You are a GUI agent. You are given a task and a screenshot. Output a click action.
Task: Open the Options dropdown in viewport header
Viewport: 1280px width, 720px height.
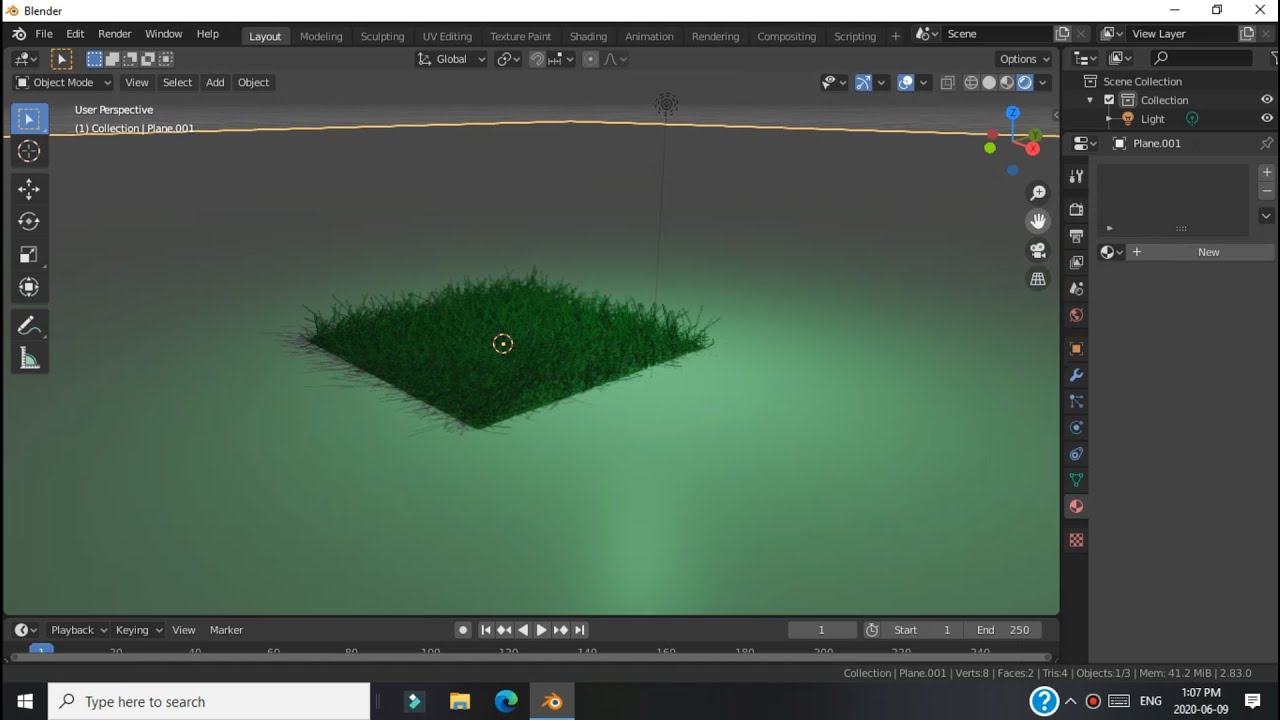[x=1025, y=59]
